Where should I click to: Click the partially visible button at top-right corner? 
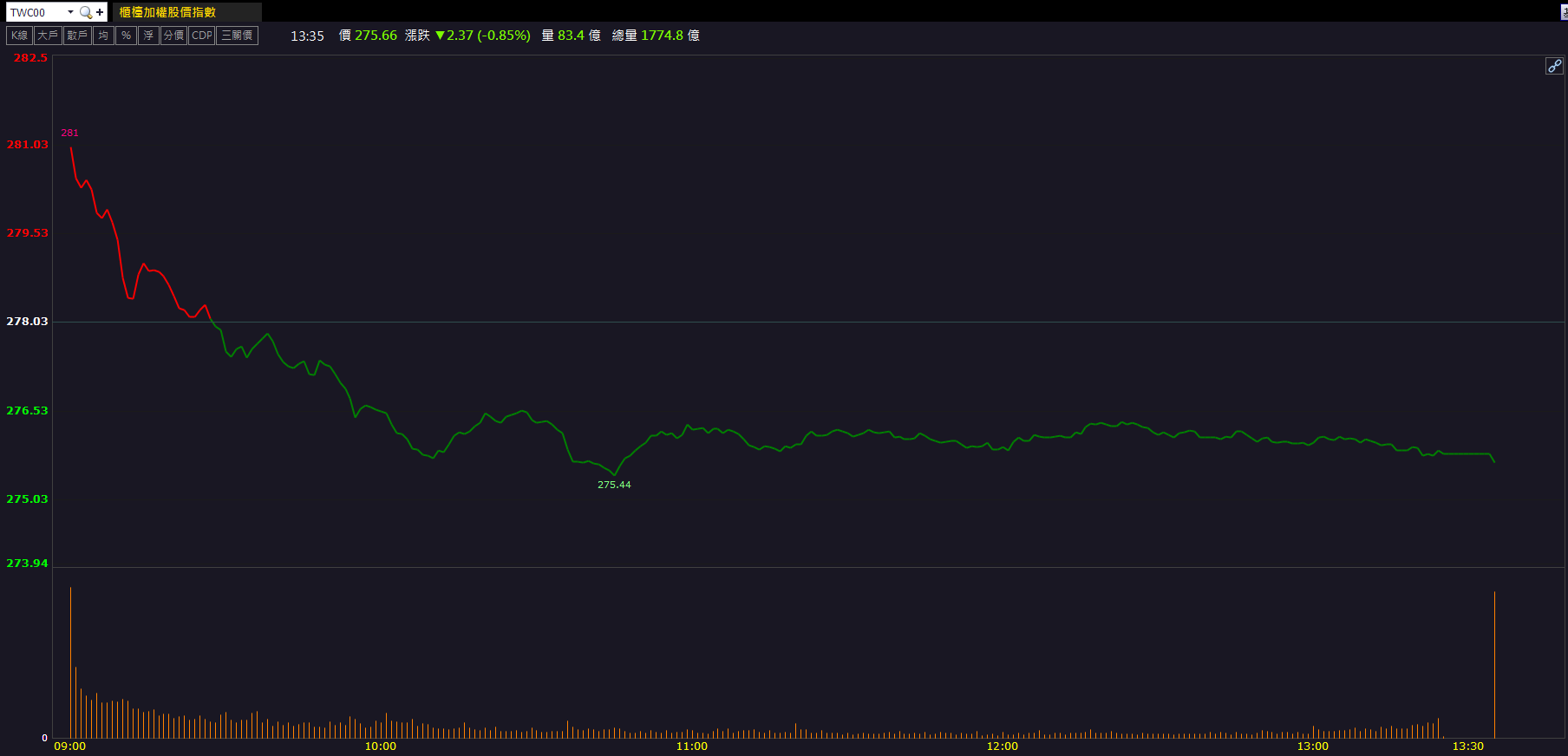click(1564, 12)
